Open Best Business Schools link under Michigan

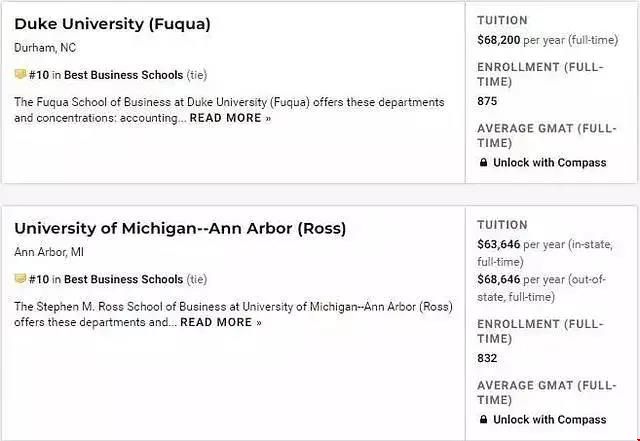point(123,279)
